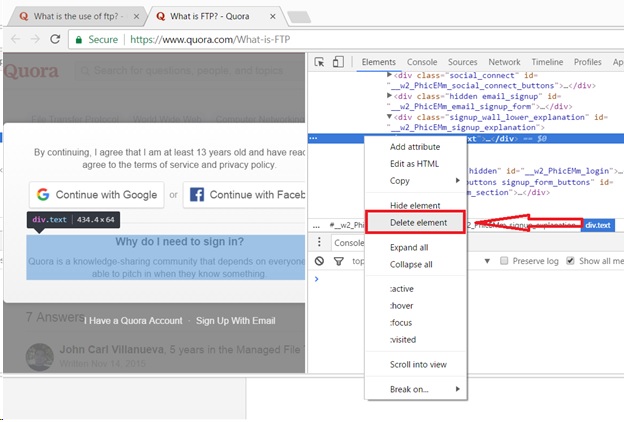Open the Sources tab

tap(462, 62)
